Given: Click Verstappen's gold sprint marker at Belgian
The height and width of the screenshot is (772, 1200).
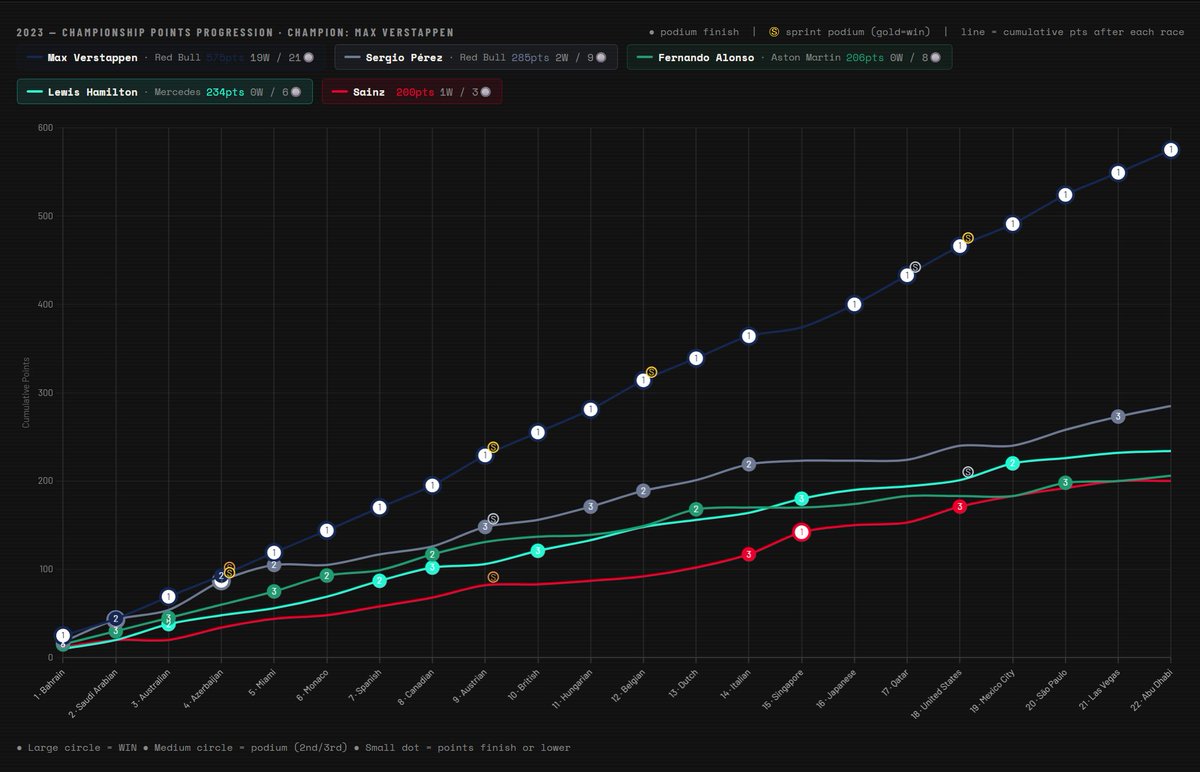Looking at the screenshot, I should coord(651,372).
